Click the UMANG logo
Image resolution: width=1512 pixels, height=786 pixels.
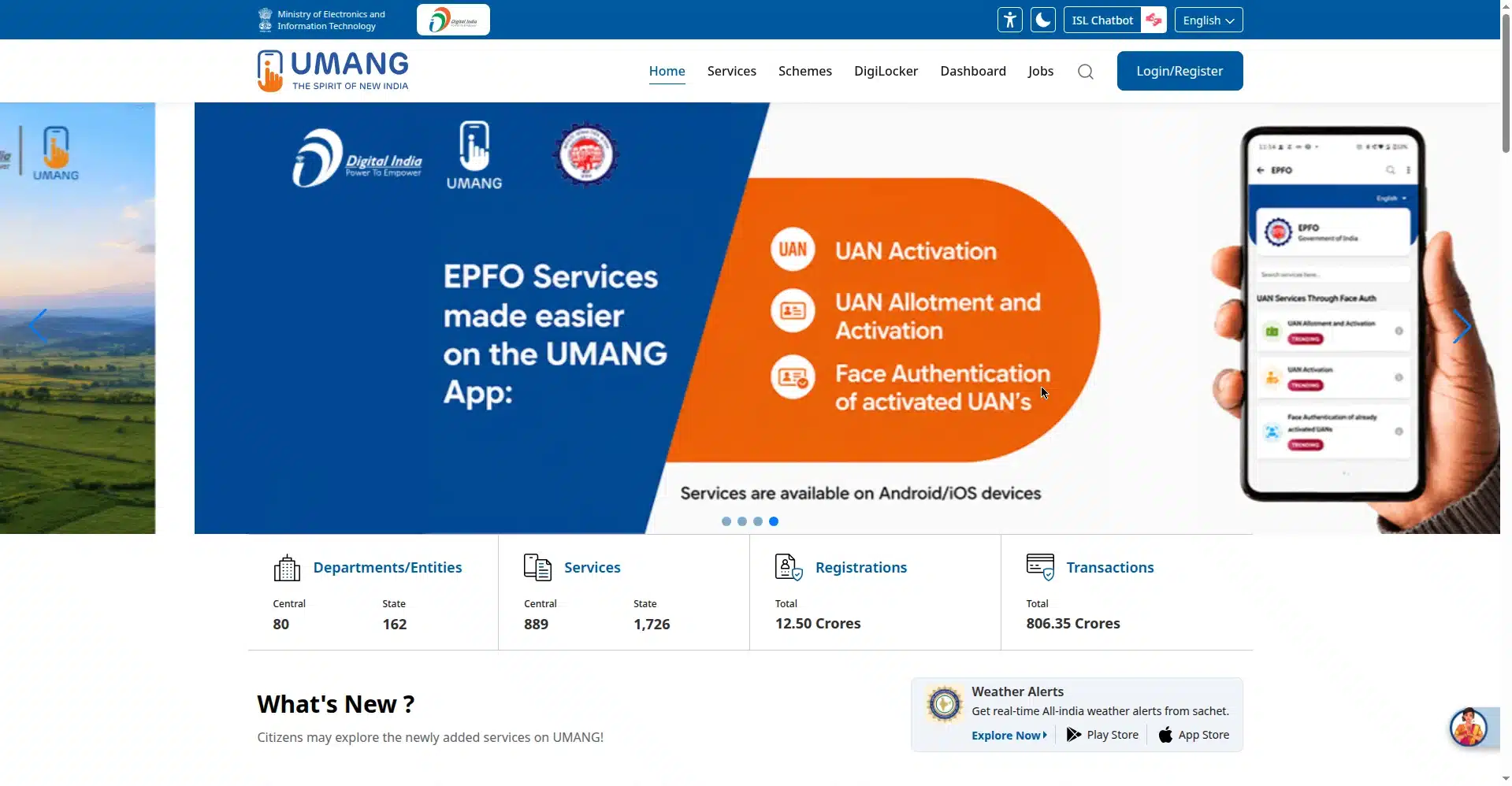coord(332,71)
